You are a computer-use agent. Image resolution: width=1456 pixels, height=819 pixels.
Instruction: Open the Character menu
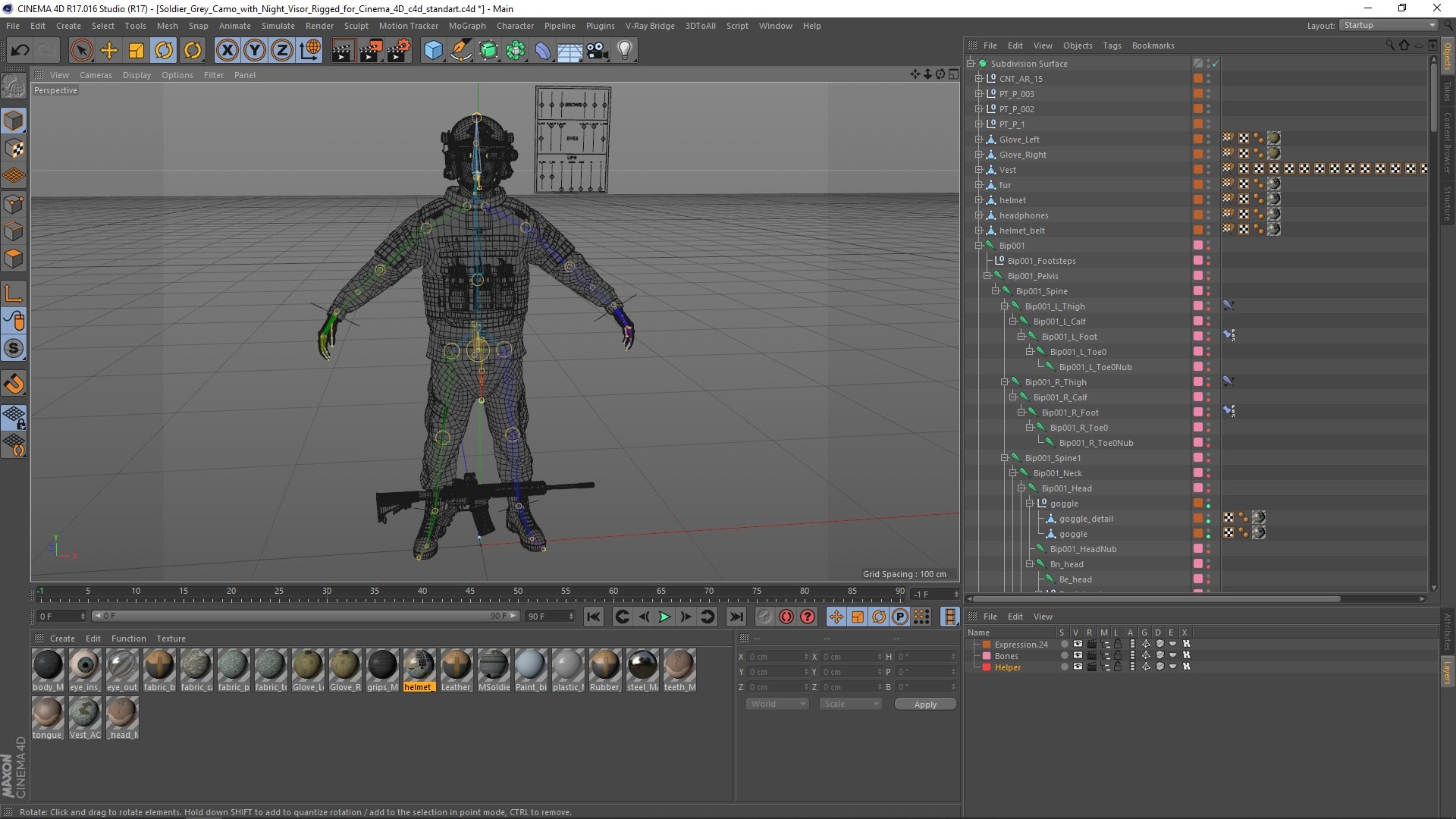[x=515, y=26]
